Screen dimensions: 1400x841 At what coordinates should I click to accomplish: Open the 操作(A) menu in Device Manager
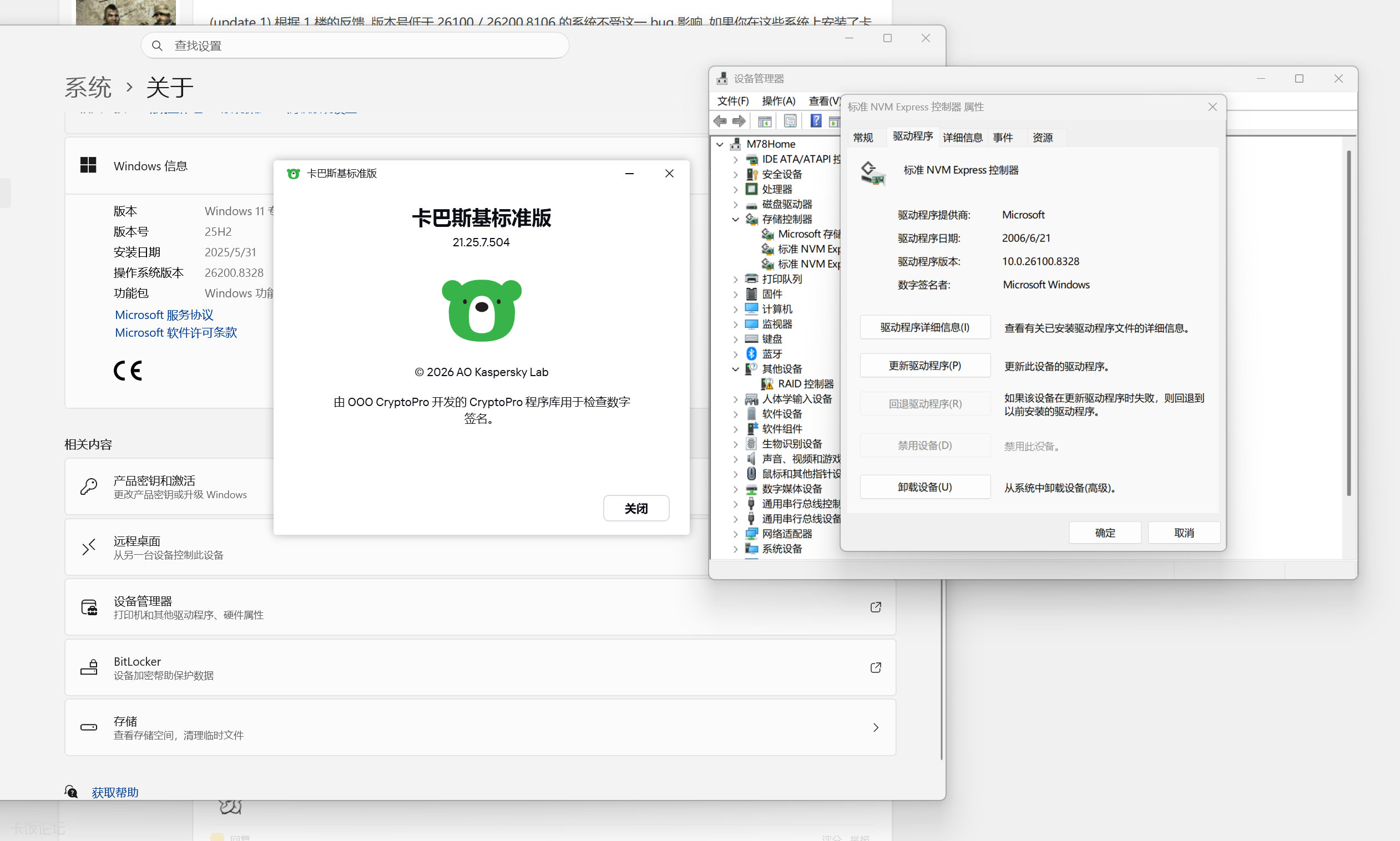click(778, 101)
